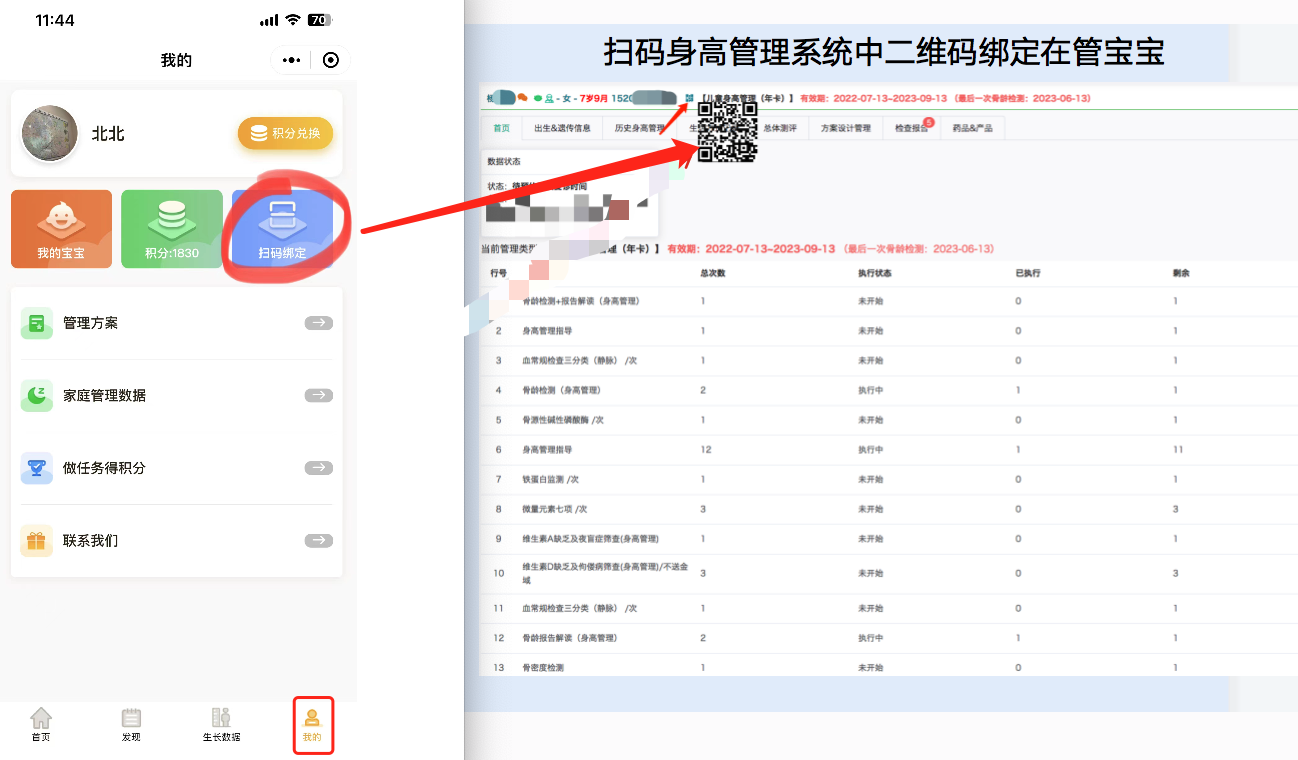The image size is (1298, 760).
Task: Tap the 扫码绑定 scan-to-bind card
Action: click(282, 229)
